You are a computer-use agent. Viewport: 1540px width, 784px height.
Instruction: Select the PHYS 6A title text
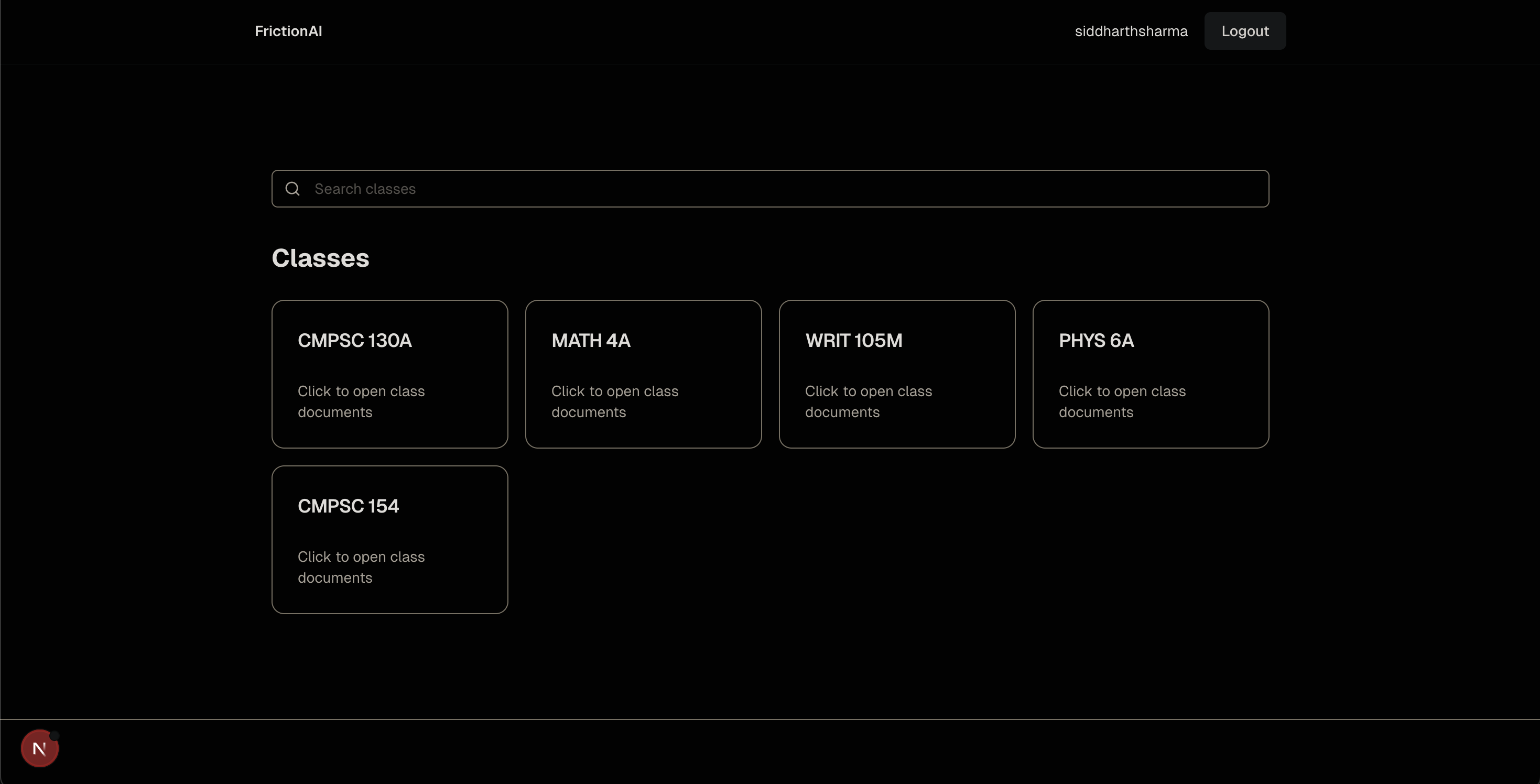coord(1096,341)
